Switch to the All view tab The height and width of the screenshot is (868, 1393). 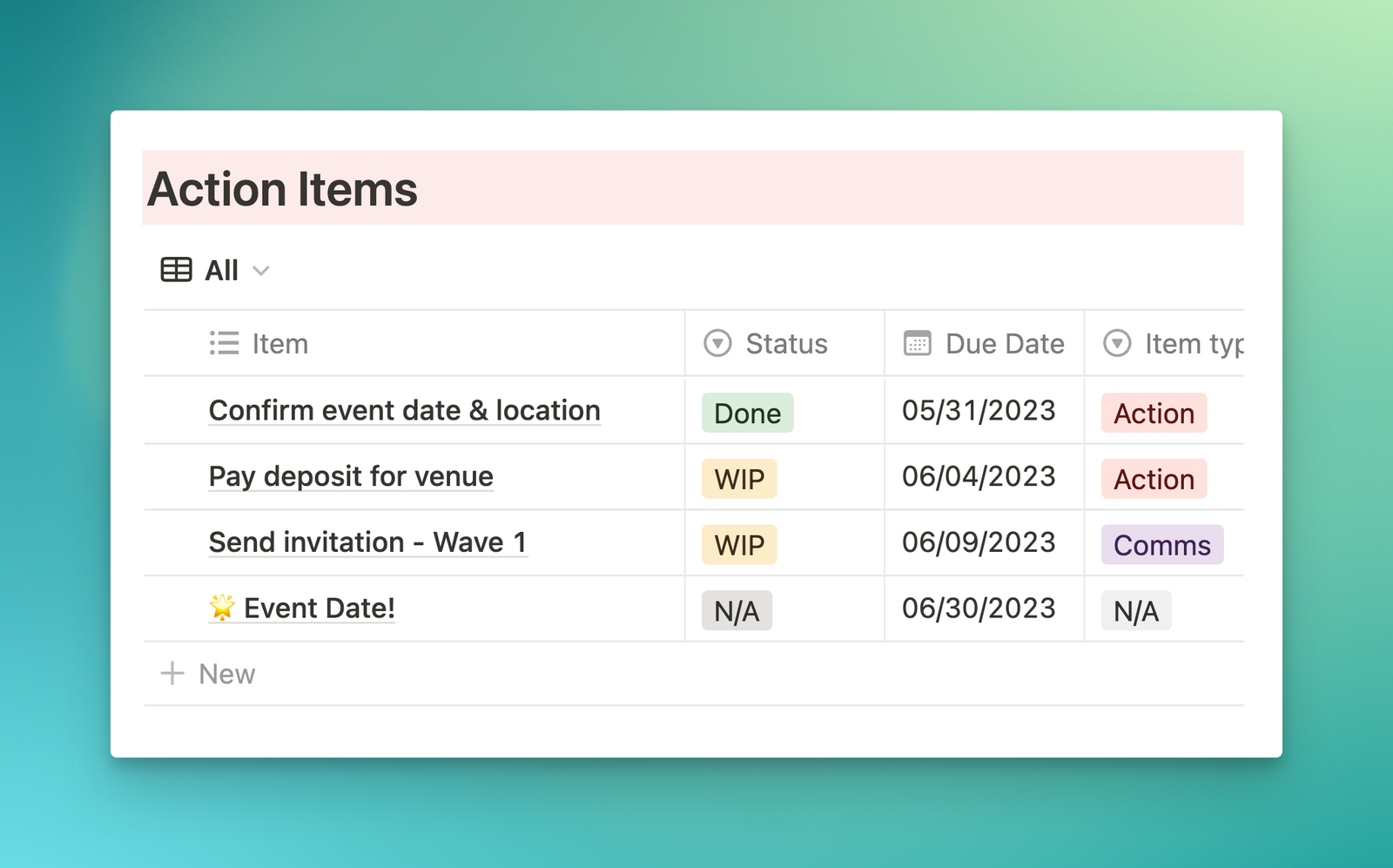point(219,270)
